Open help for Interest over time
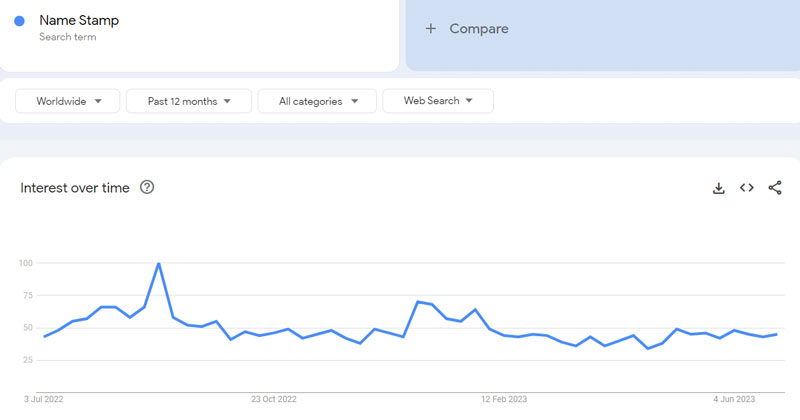The image size is (800, 420). [147, 187]
